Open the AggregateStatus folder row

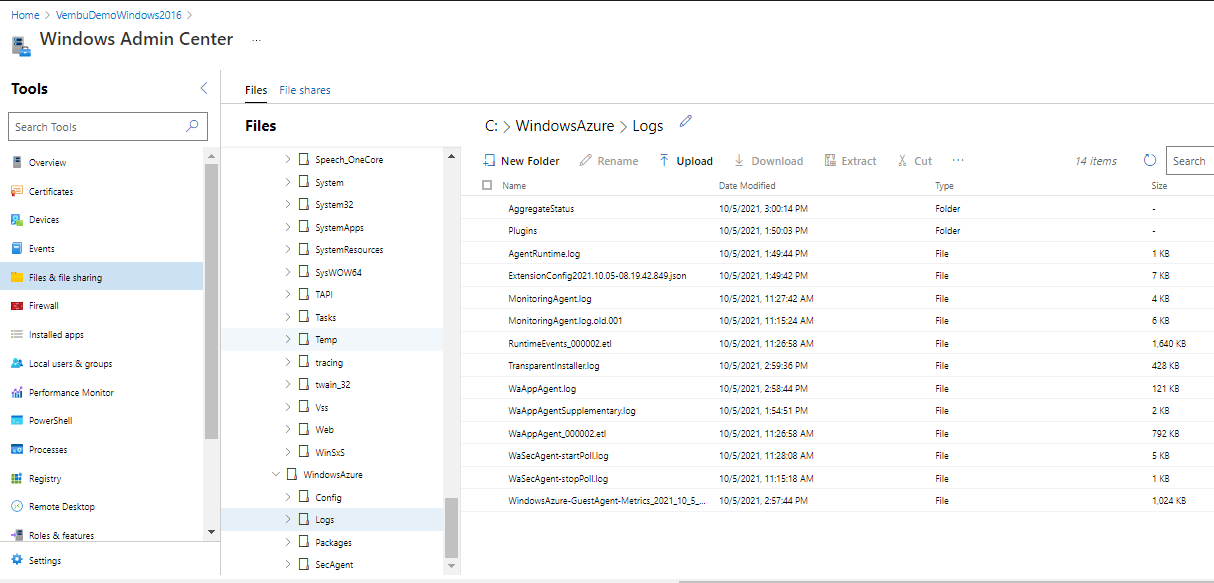coord(837,209)
